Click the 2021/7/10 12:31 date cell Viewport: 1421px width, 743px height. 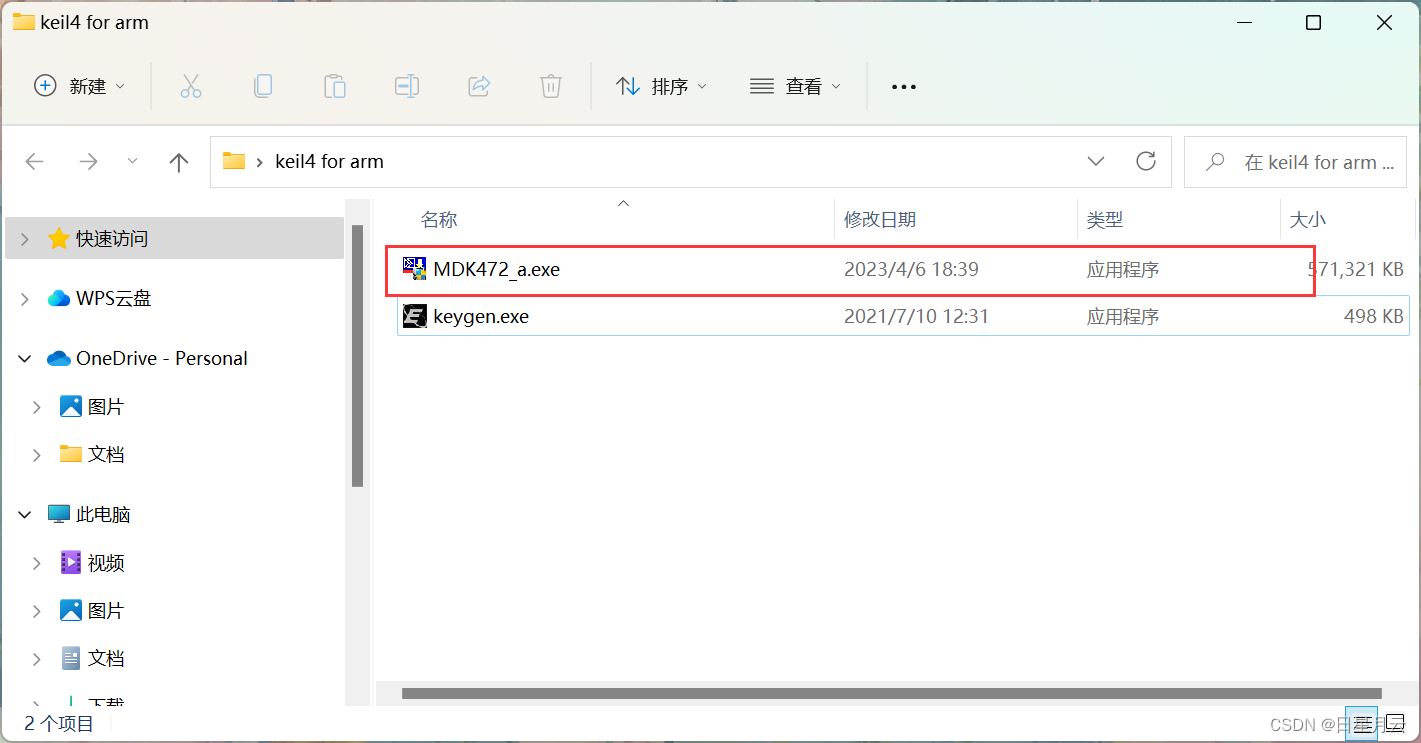point(917,317)
